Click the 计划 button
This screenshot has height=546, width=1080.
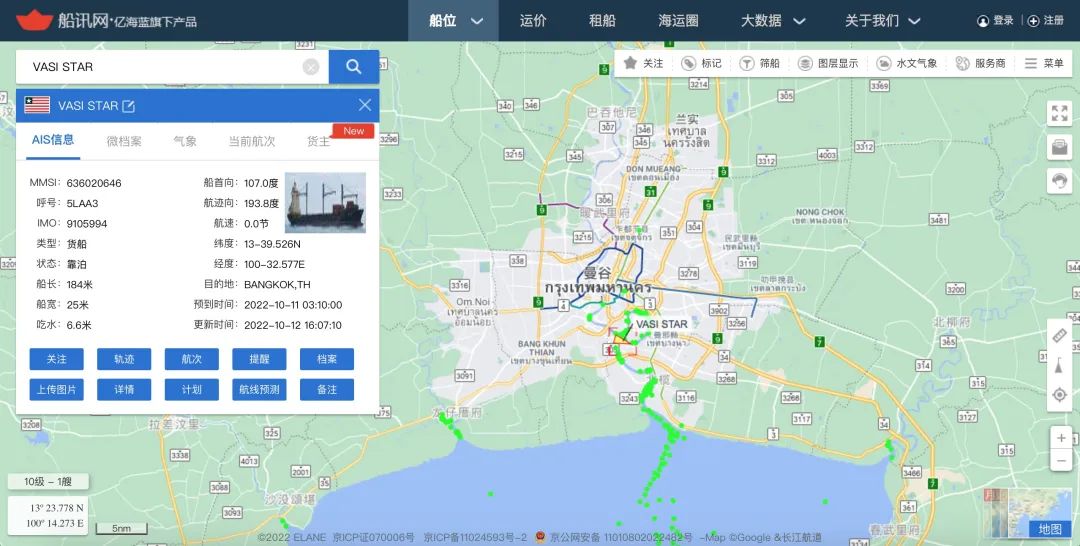point(191,390)
